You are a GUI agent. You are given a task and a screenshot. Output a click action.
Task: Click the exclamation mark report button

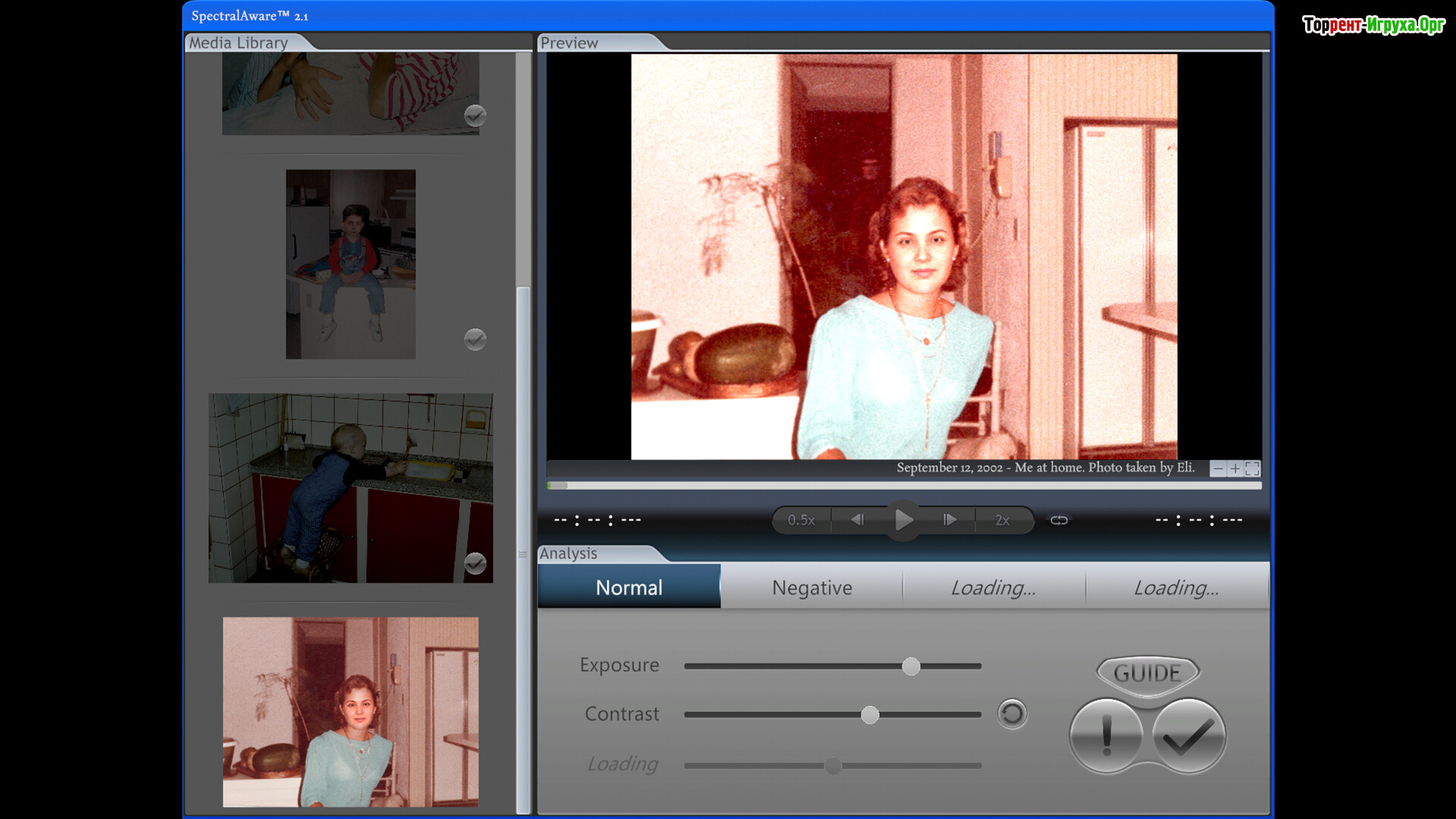1106,736
